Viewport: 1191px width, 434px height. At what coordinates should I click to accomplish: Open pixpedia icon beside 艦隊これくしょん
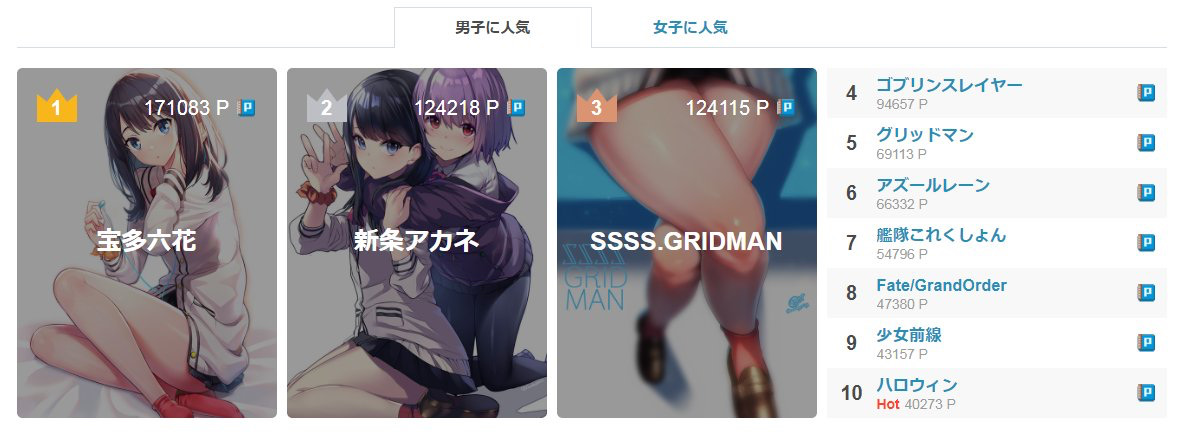[1145, 242]
